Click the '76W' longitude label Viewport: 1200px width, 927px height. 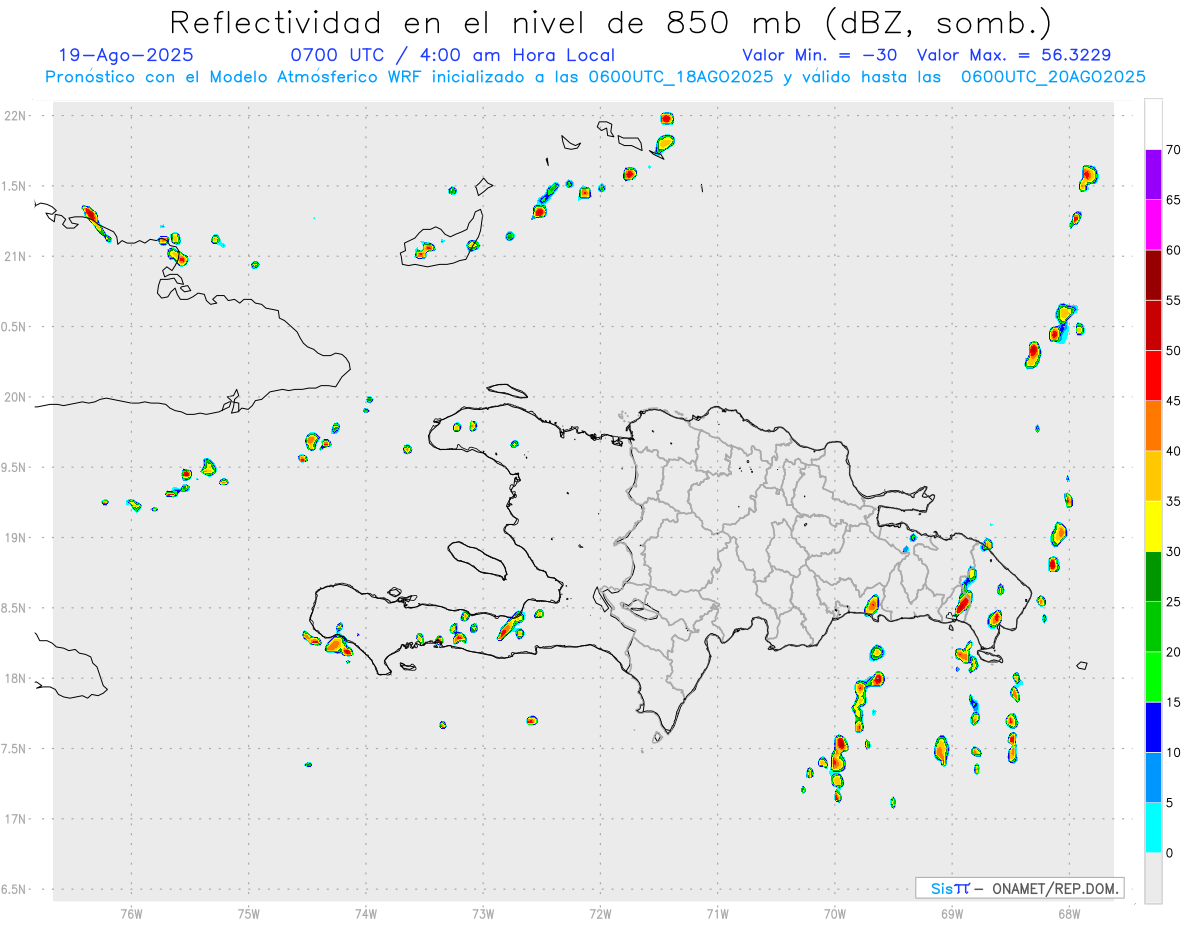[131, 913]
